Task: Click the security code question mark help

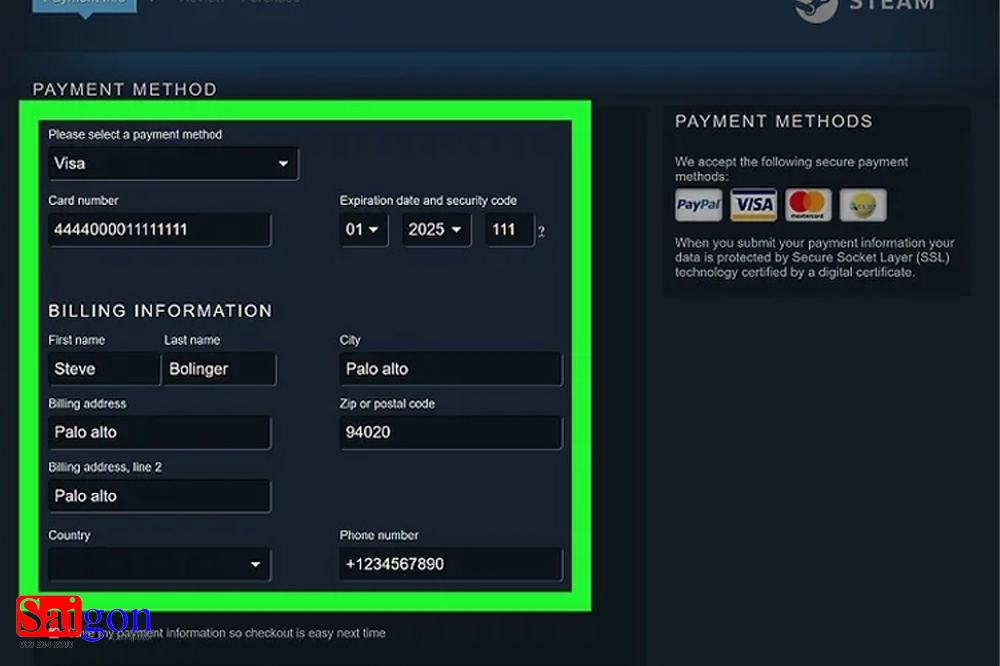Action: click(541, 233)
